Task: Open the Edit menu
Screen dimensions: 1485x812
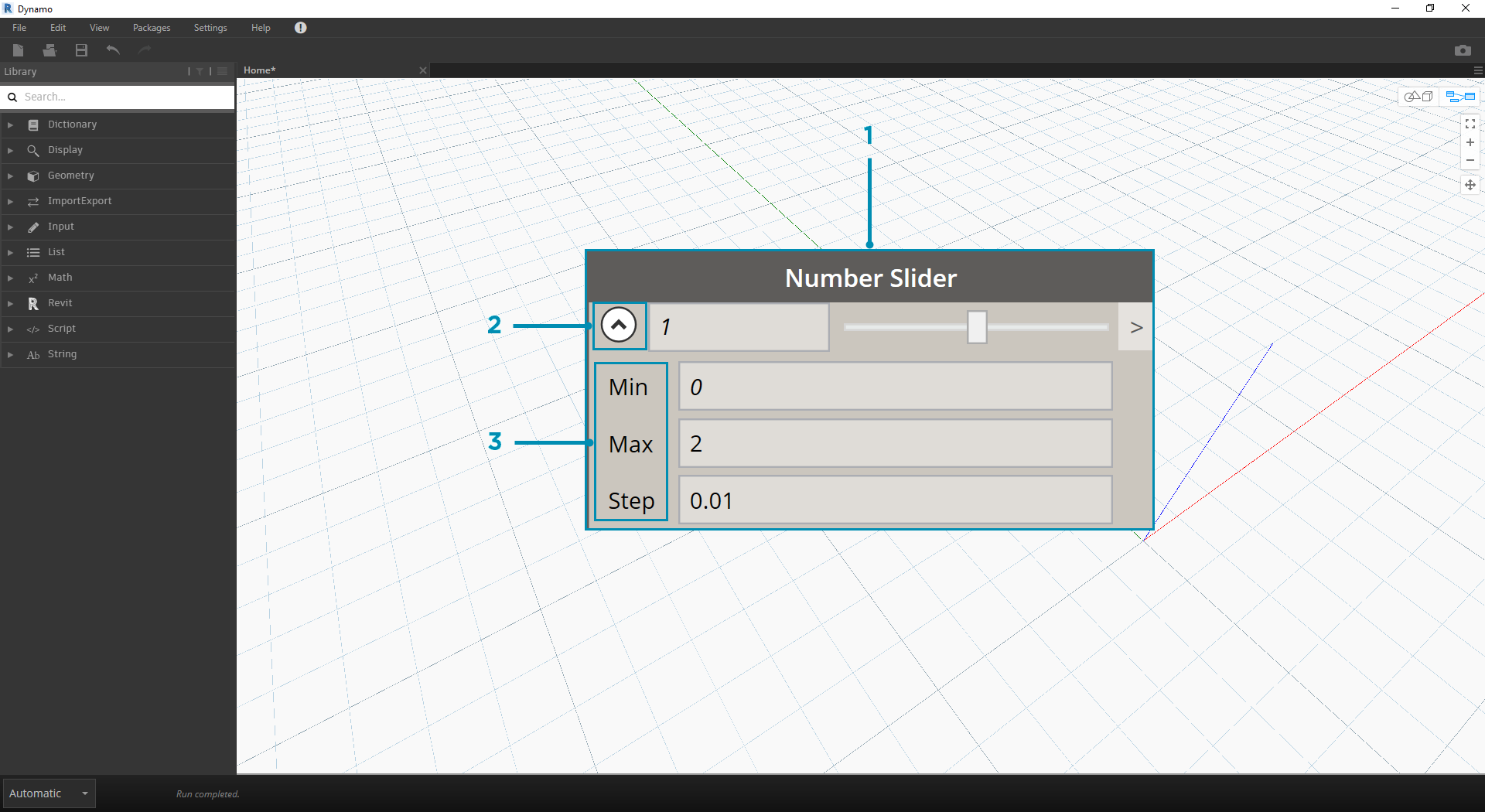Action: pyautogui.click(x=58, y=28)
